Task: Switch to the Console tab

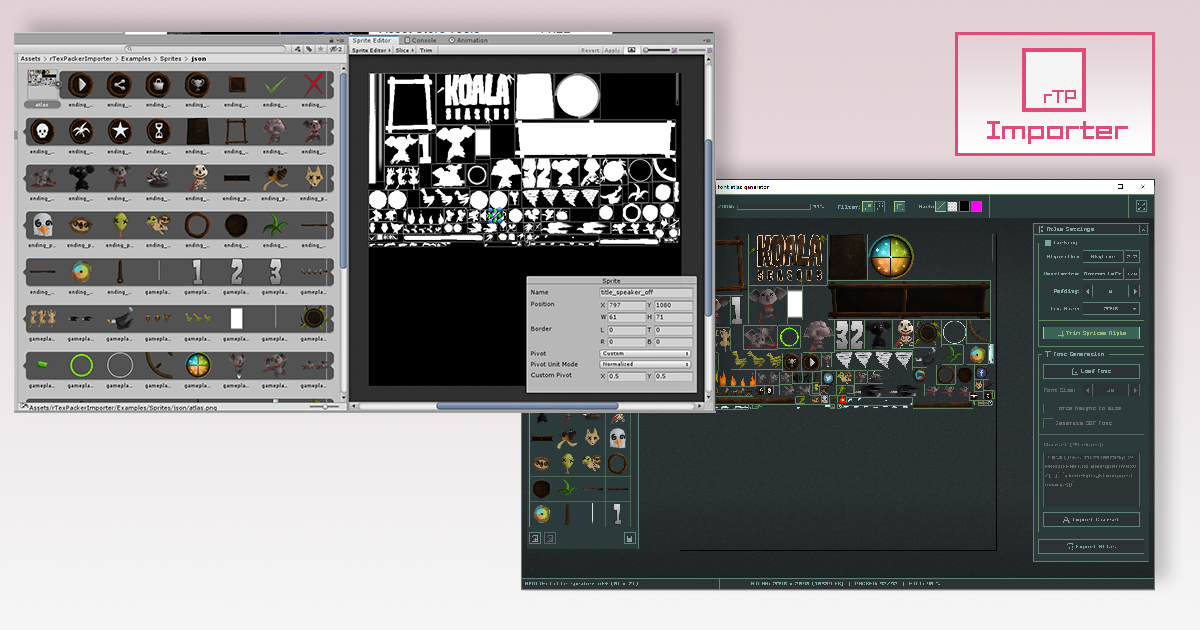Action: point(420,40)
